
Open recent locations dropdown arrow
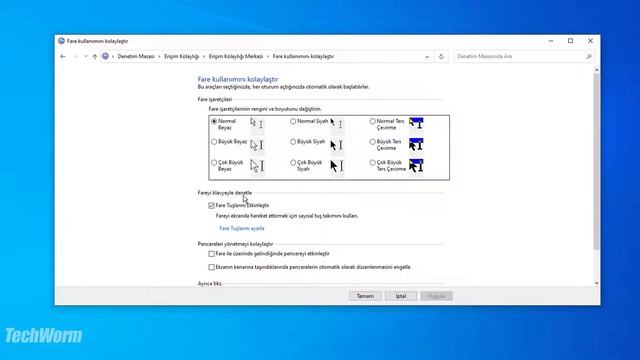coord(86,56)
